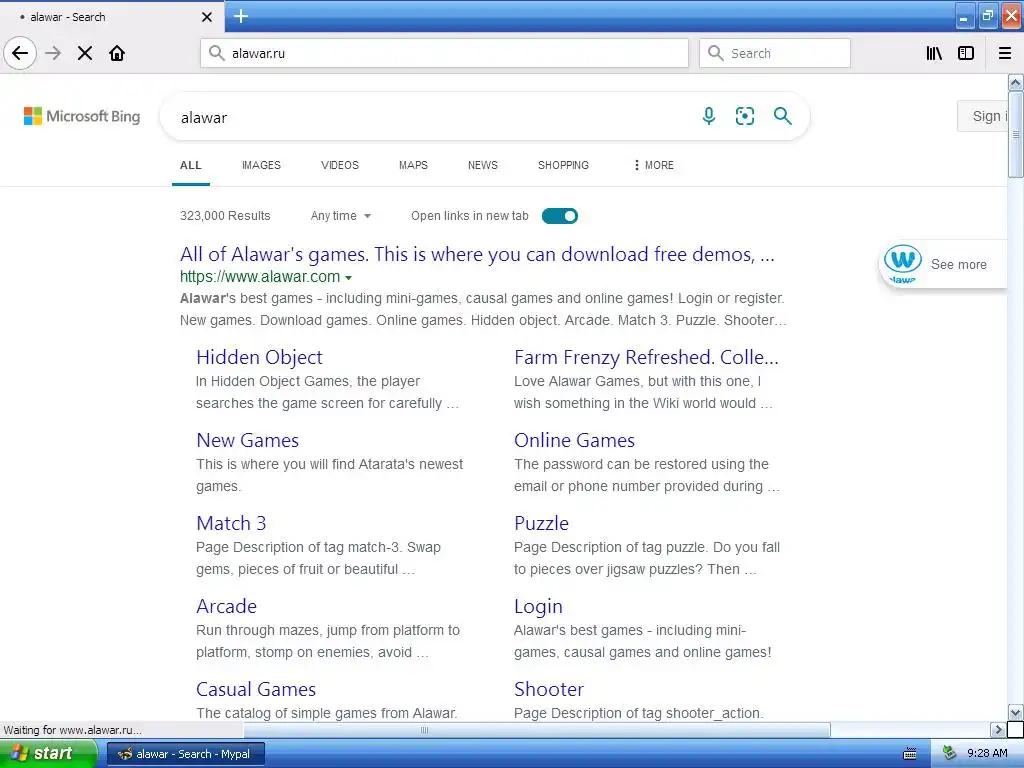This screenshot has height=768, width=1024.
Task: Open the Match 3 sitelink
Action: point(231,523)
